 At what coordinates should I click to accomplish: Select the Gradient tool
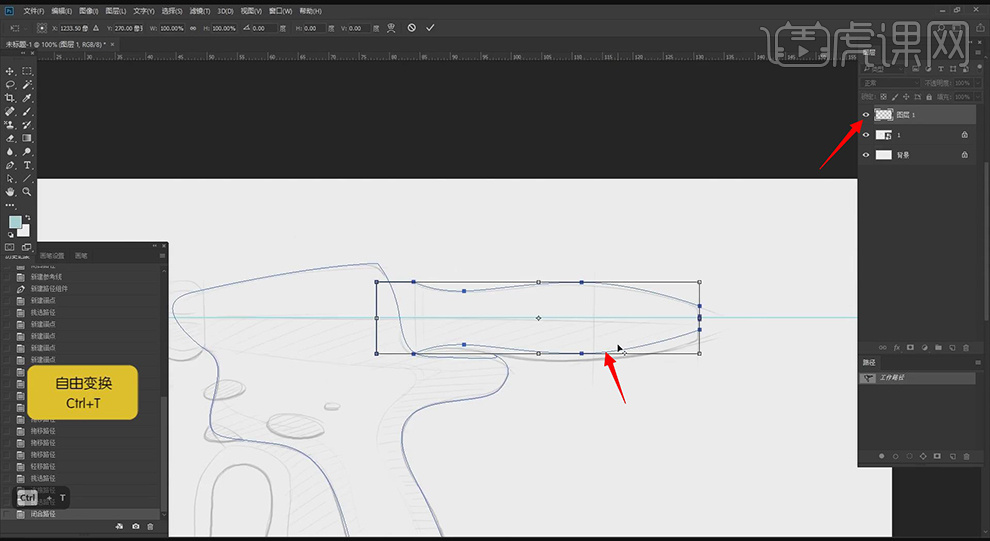click(27, 138)
